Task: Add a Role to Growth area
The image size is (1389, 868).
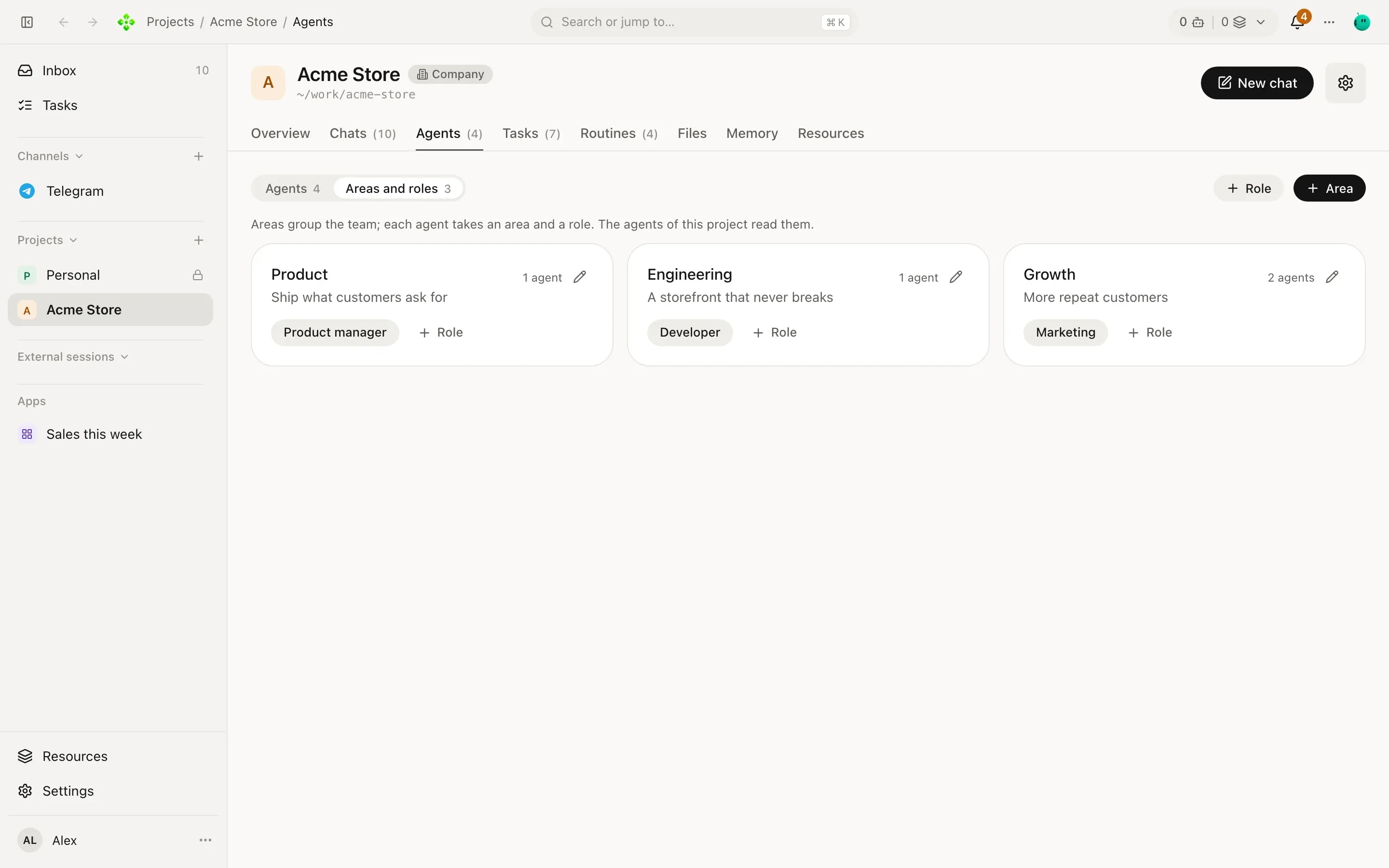Action: coord(1150,332)
